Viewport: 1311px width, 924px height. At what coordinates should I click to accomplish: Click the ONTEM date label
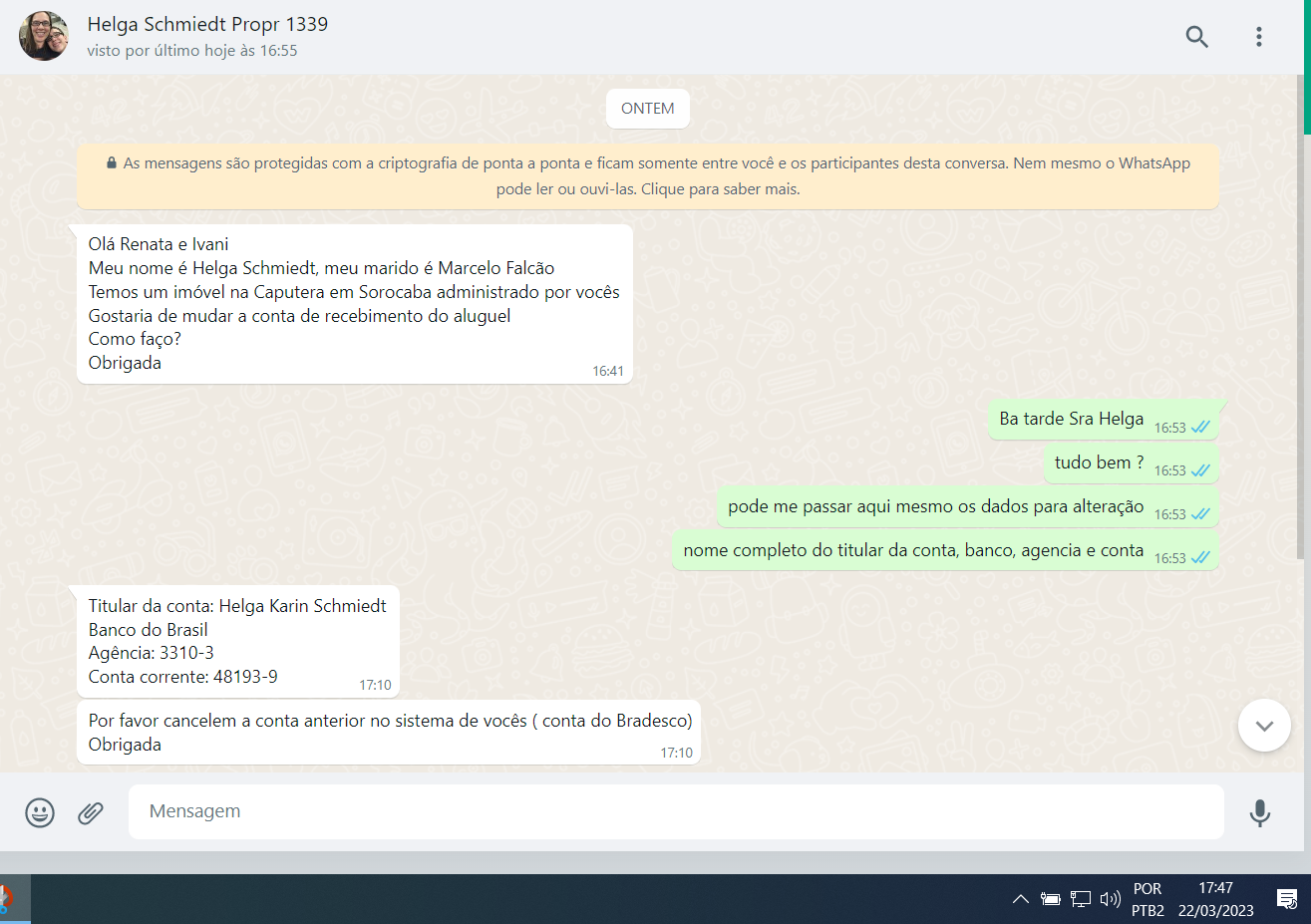click(x=647, y=109)
